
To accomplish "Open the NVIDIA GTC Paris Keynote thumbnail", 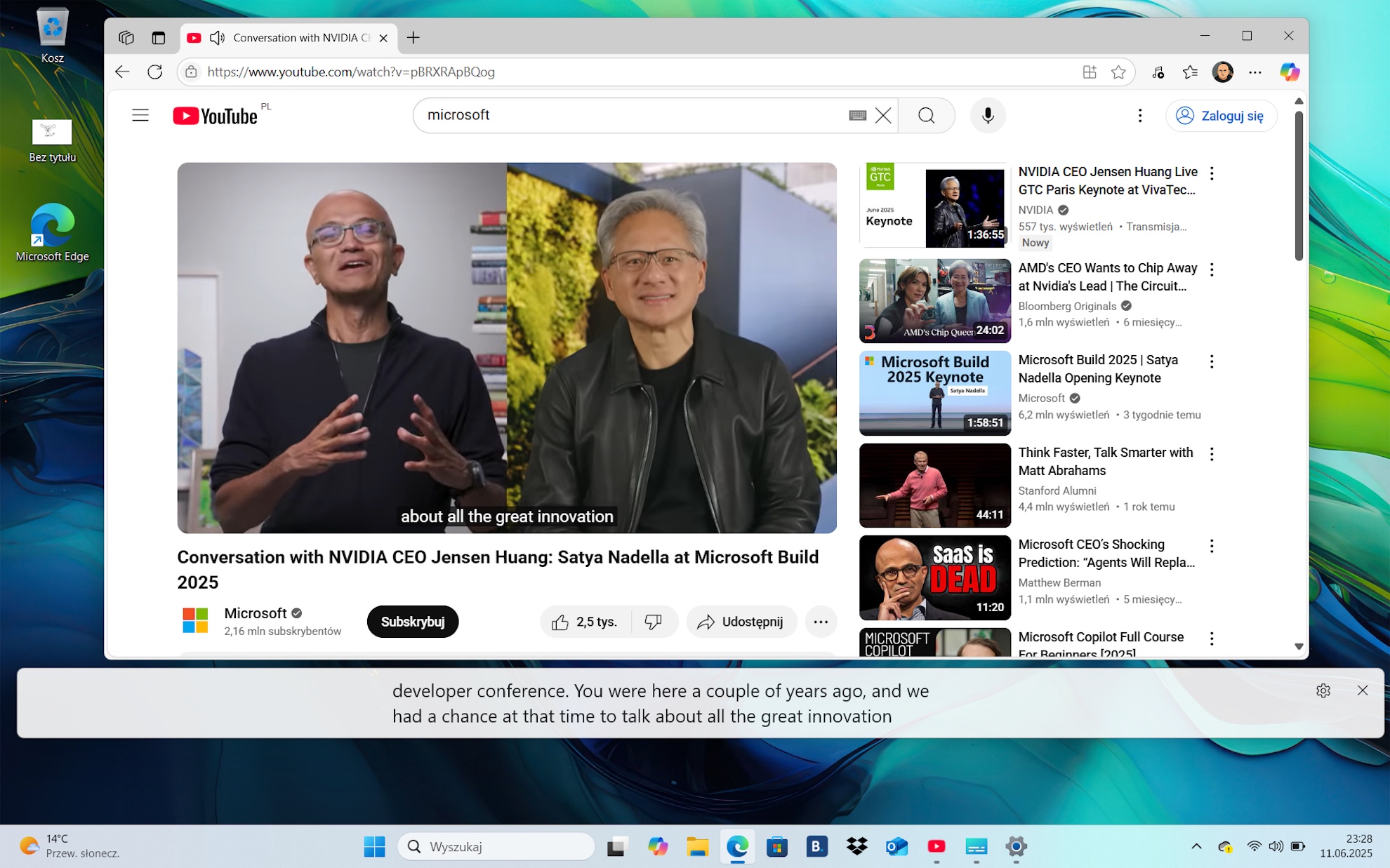I will pos(935,205).
